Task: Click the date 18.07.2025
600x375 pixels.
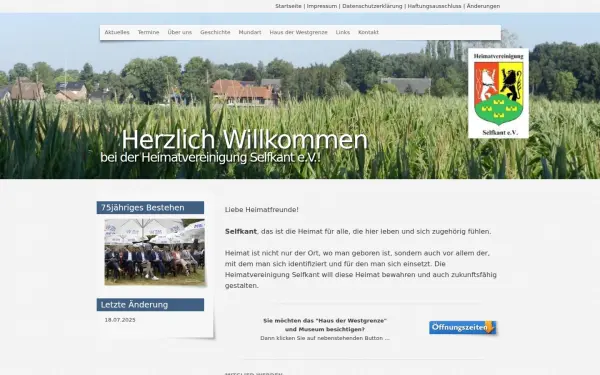Action: [120, 320]
